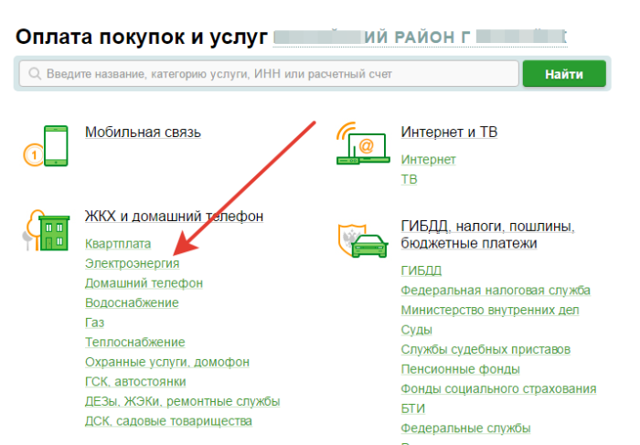Select the Квартплата link
640x445 pixels.
pyautogui.click(x=118, y=244)
